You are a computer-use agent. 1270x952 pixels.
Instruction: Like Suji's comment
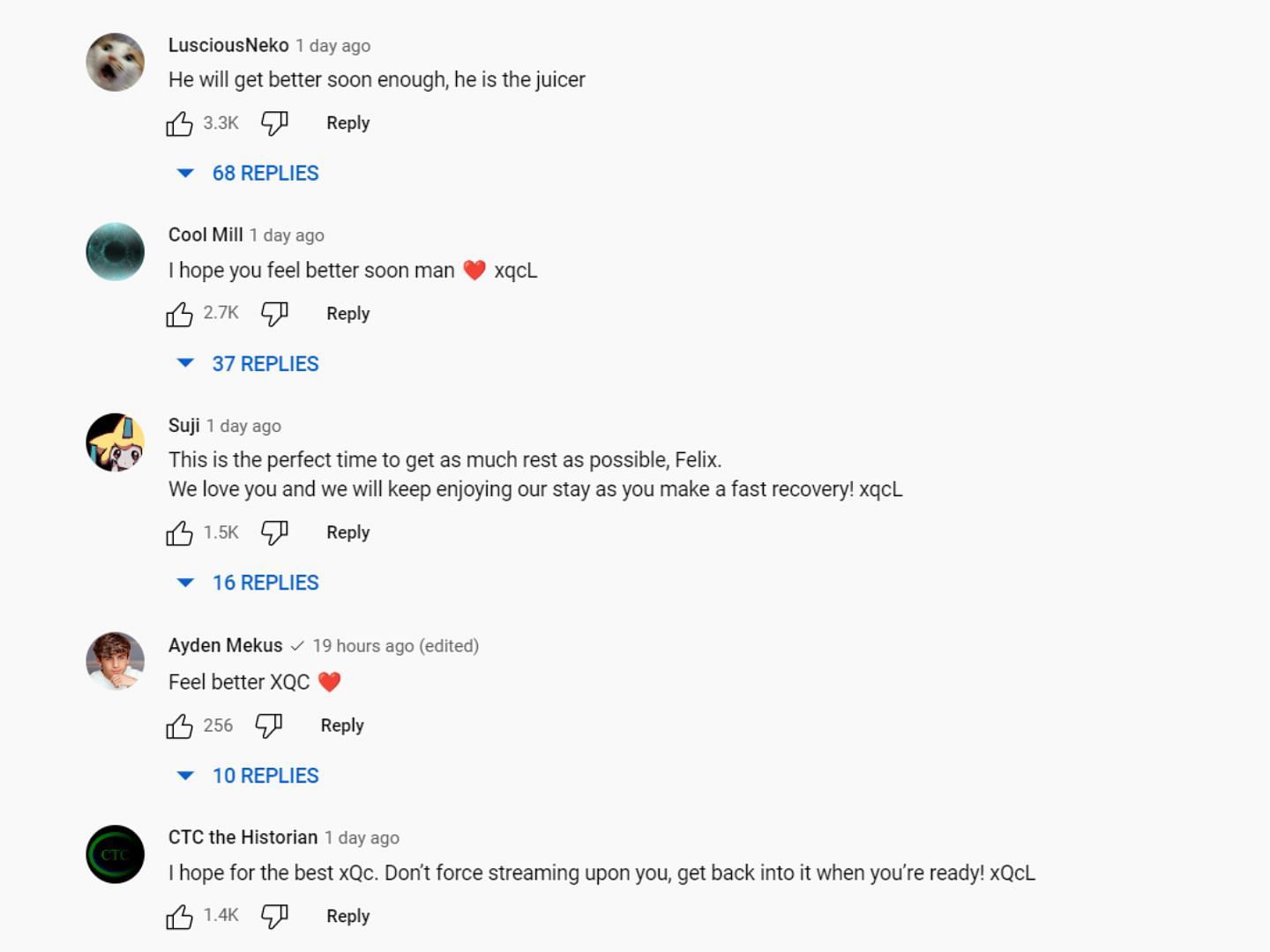point(179,532)
